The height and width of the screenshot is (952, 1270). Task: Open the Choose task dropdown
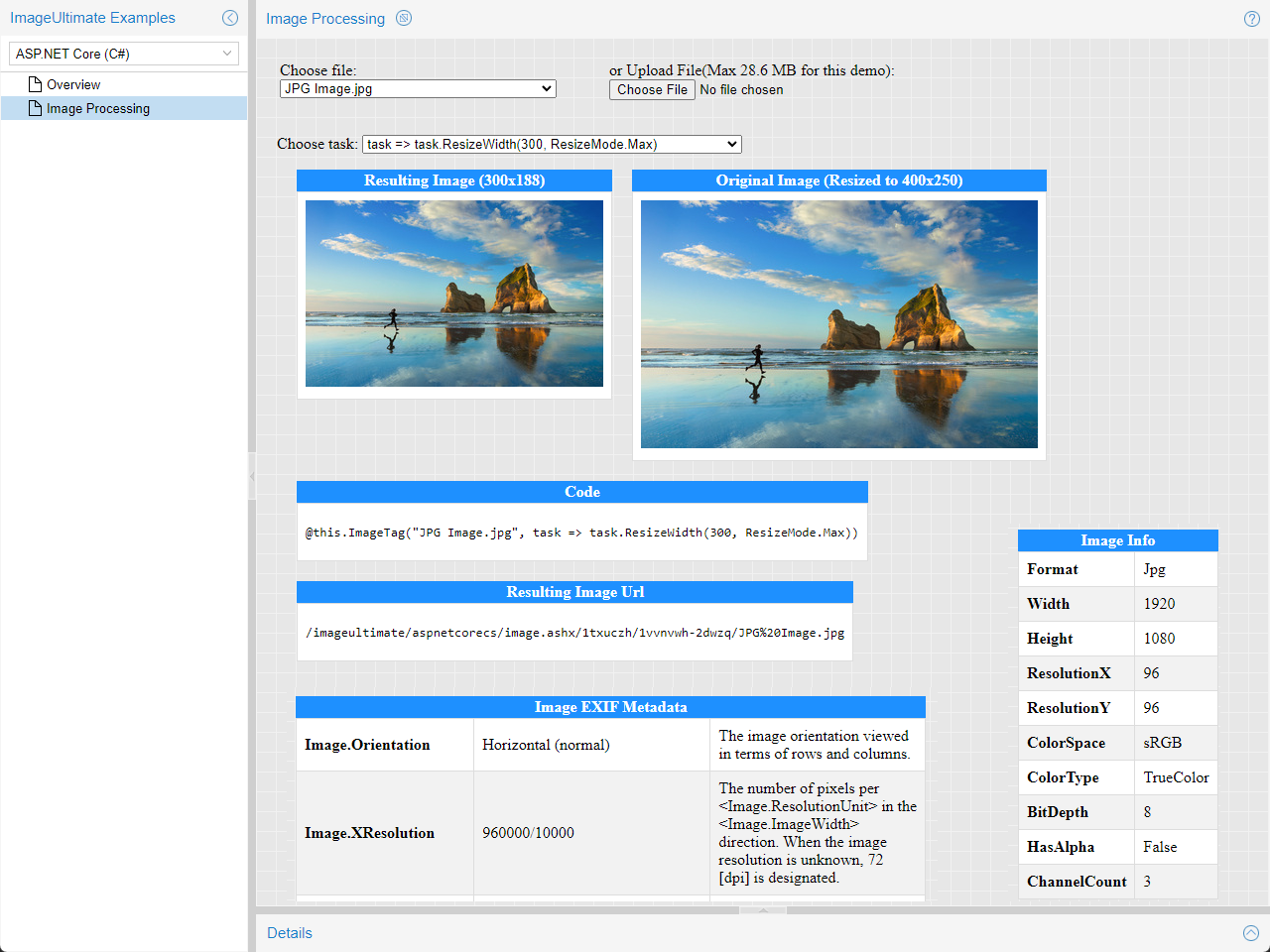pos(552,144)
